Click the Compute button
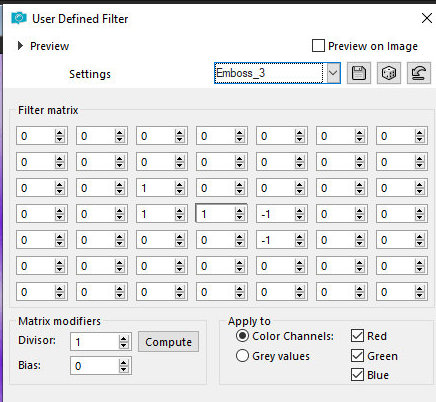The image size is (436, 402). (x=168, y=342)
